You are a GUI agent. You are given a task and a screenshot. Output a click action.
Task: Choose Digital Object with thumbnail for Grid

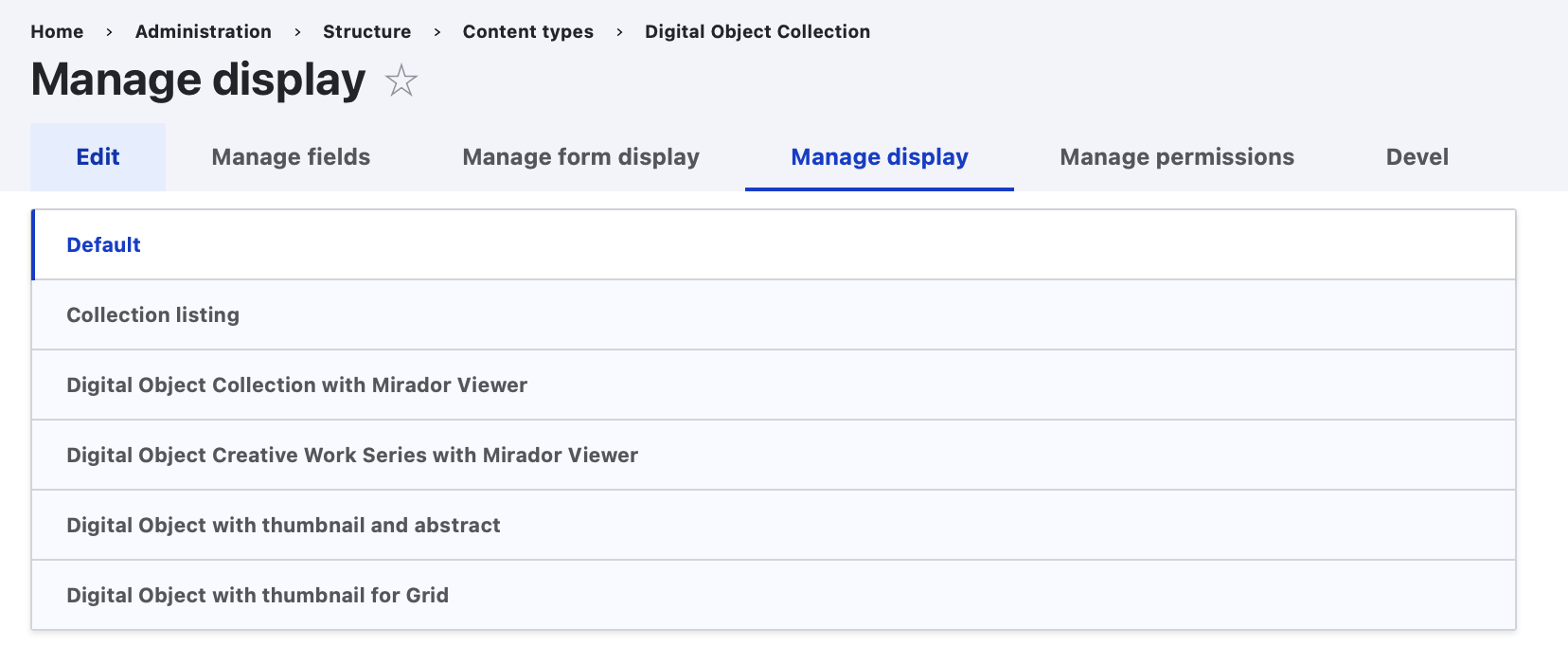(257, 596)
